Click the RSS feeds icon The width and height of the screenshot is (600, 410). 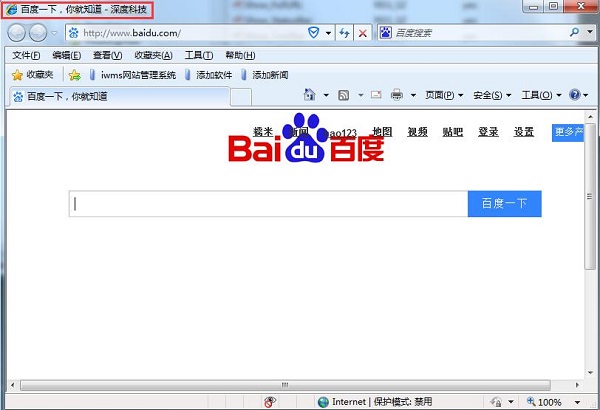(344, 95)
